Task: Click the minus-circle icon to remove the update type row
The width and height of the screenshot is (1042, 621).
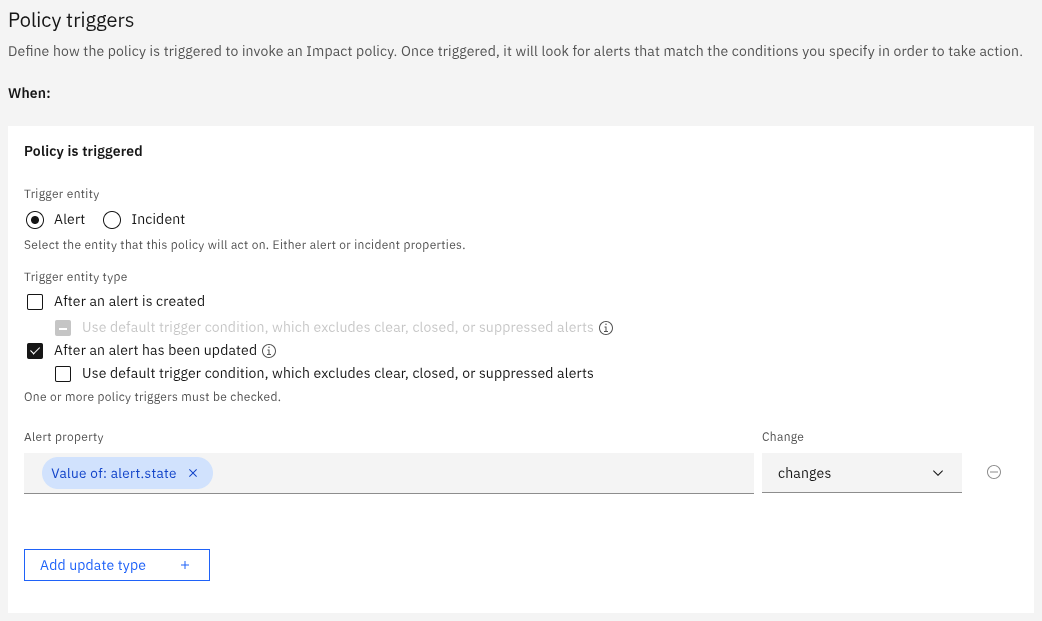Action: click(x=993, y=472)
